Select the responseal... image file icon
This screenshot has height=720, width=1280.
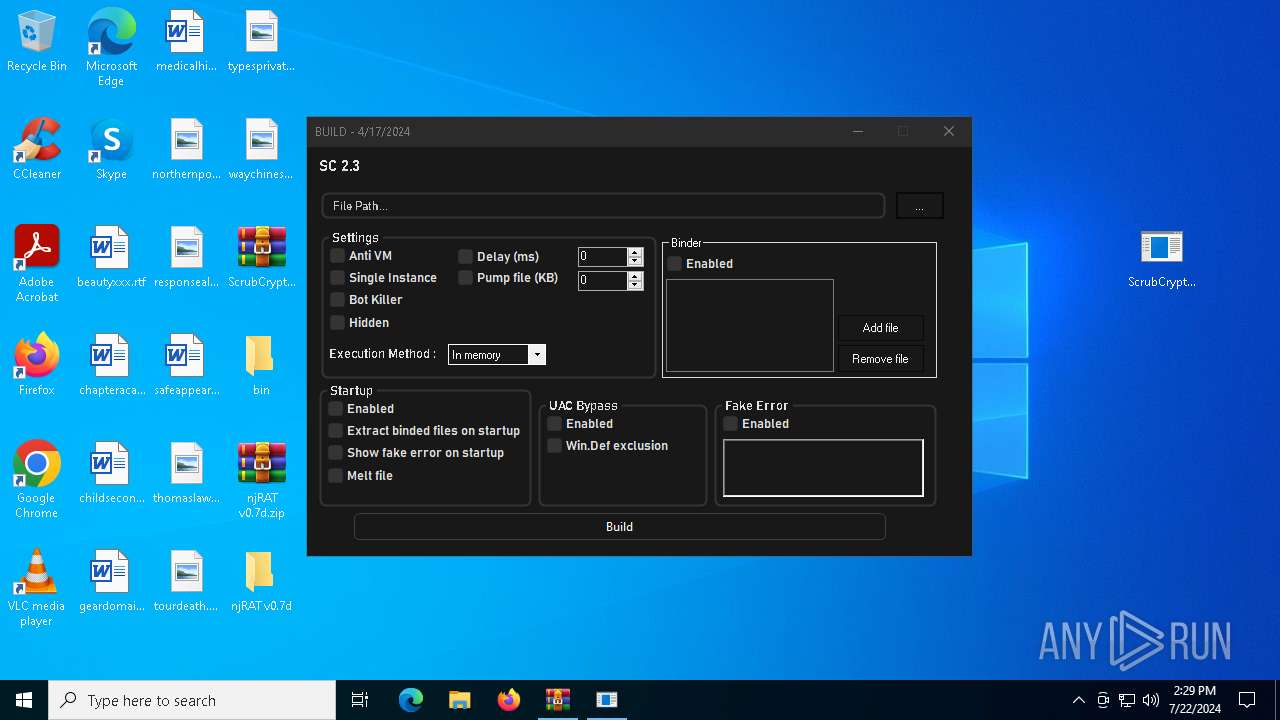click(186, 258)
